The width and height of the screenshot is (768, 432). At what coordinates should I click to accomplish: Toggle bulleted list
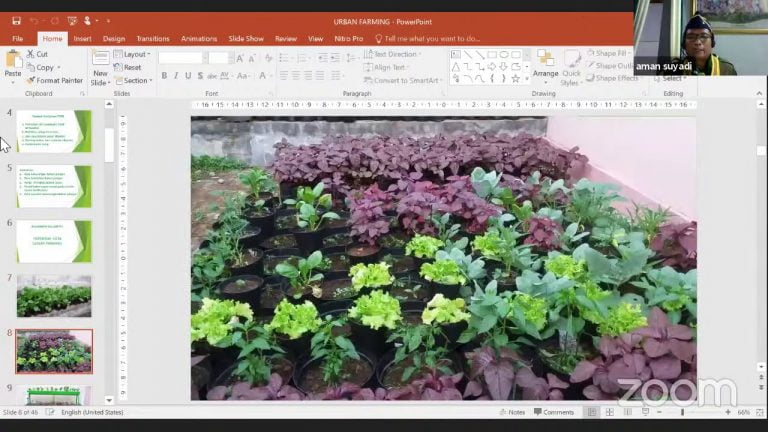click(284, 58)
